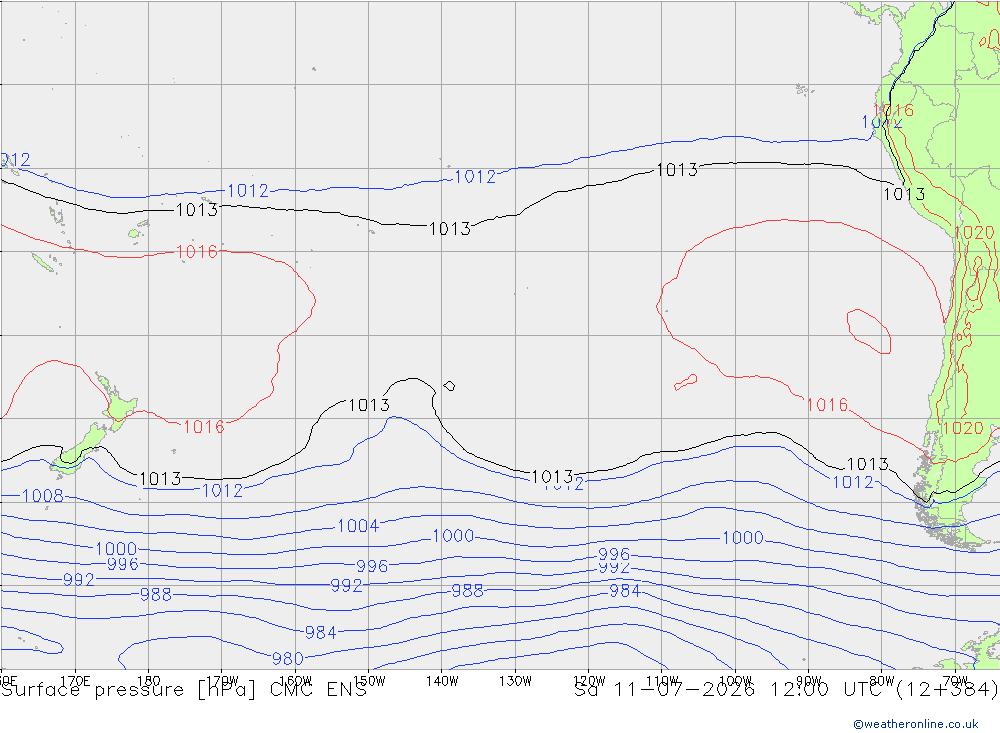Click the 120W longitude label

click(589, 681)
